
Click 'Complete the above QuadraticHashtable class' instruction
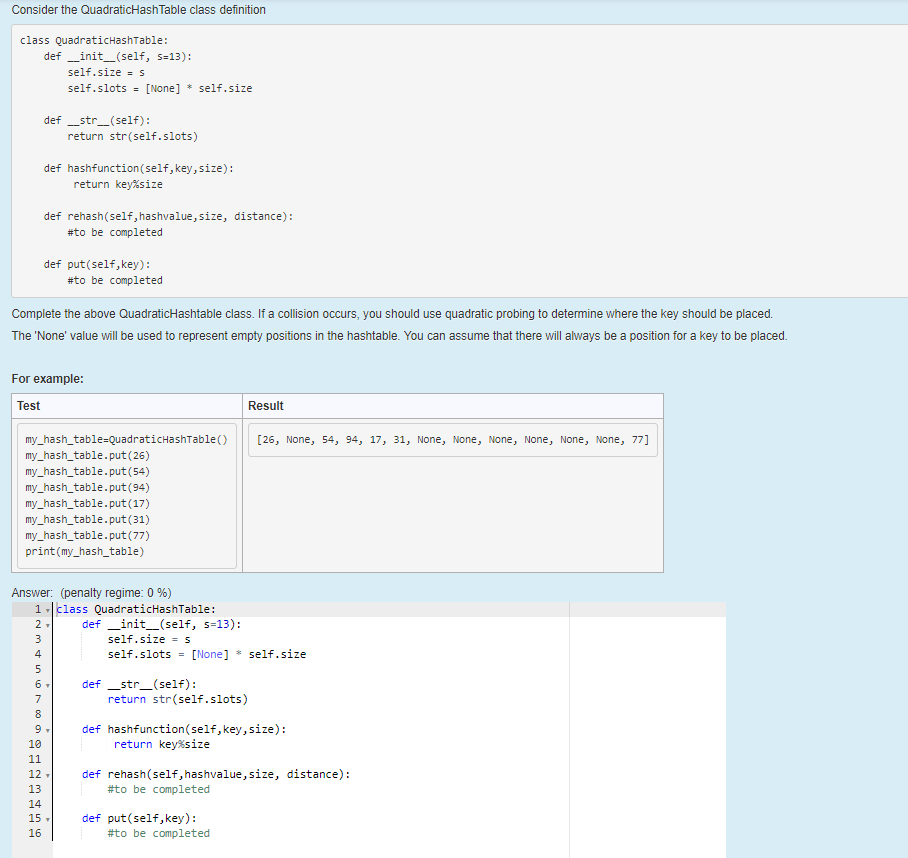(133, 314)
